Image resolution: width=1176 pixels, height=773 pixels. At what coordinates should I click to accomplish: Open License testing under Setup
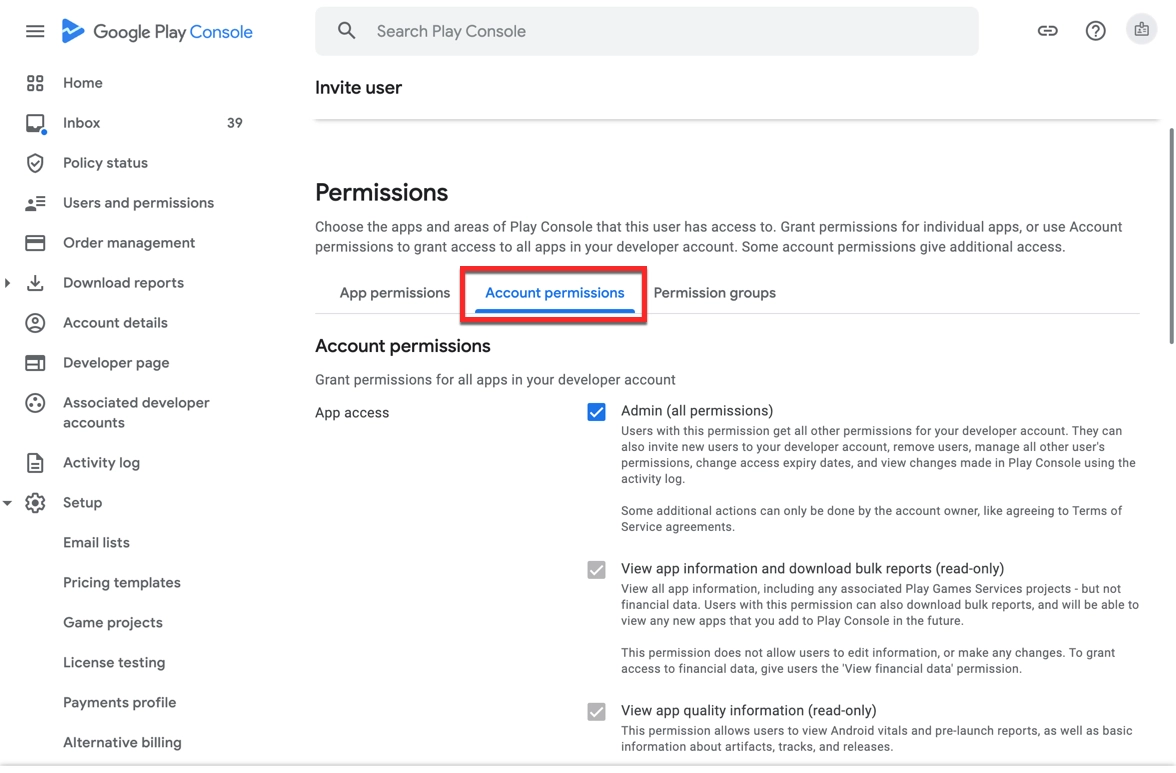[114, 663]
